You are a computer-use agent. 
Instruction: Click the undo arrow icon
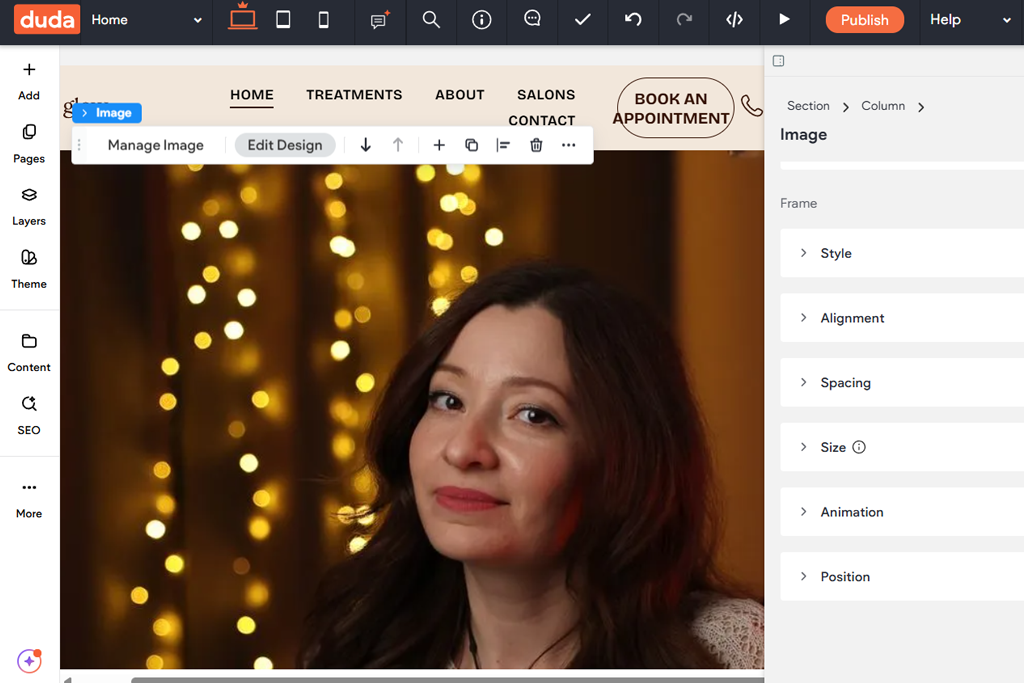[x=633, y=20]
